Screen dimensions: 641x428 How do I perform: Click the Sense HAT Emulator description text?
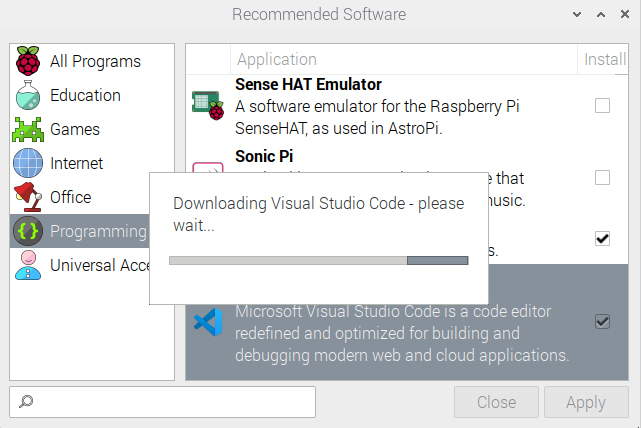click(377, 117)
